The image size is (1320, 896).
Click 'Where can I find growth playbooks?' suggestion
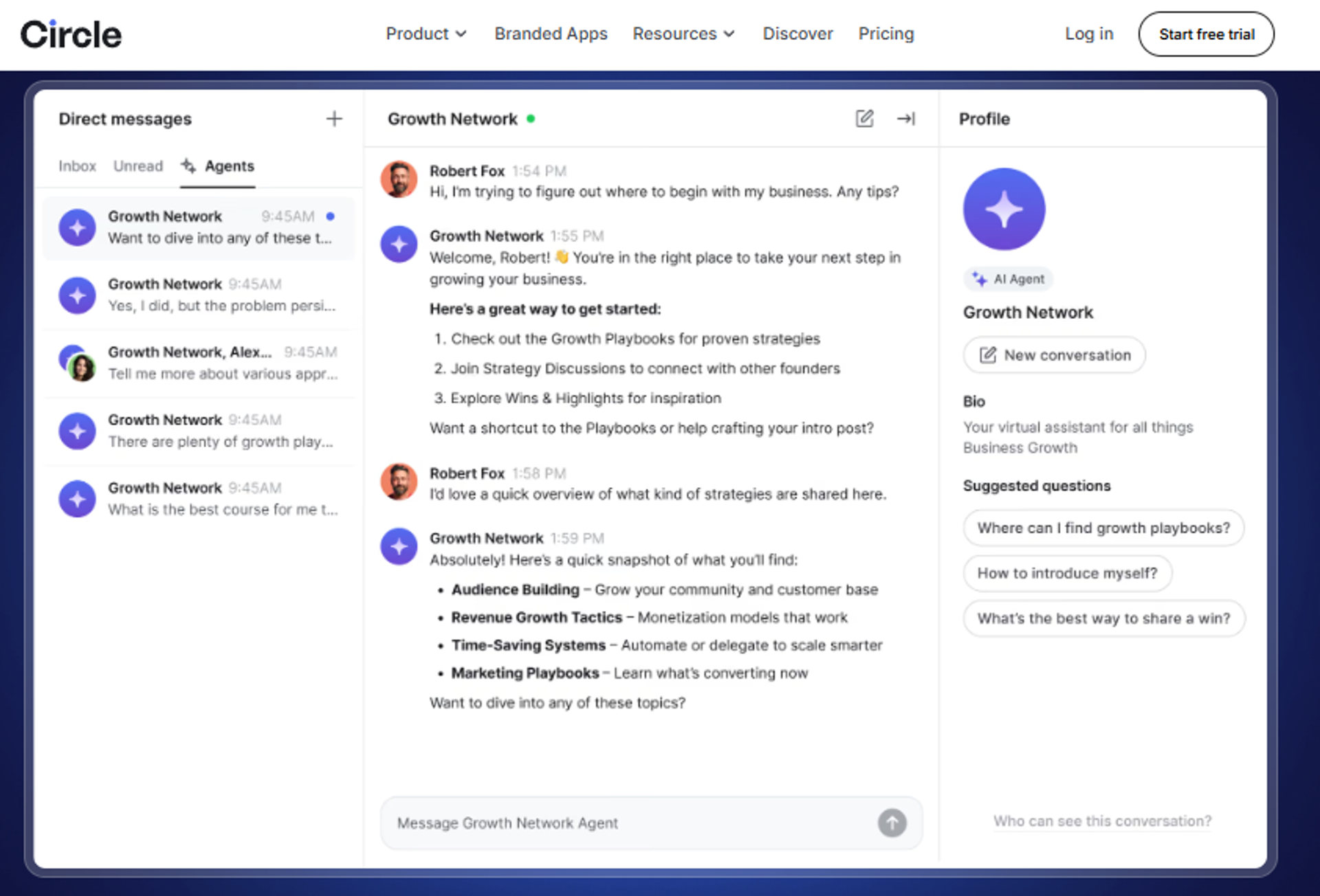[x=1103, y=528]
